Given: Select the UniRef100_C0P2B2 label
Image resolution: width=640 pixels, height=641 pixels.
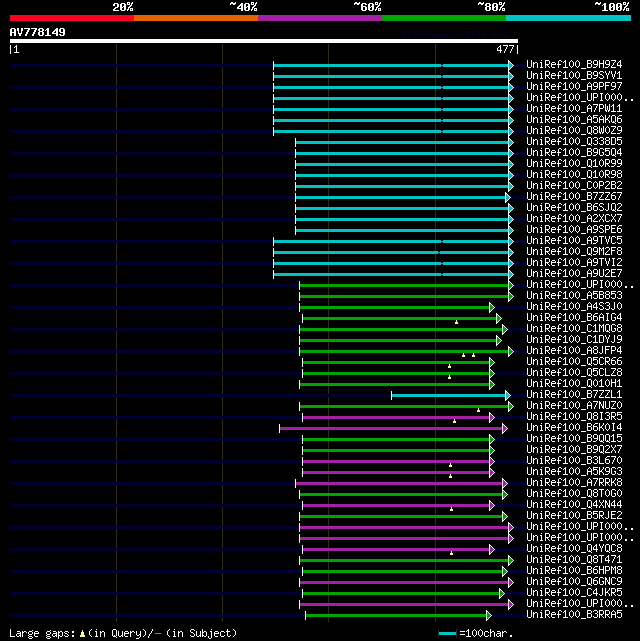Looking at the screenshot, I should (x=574, y=186).
